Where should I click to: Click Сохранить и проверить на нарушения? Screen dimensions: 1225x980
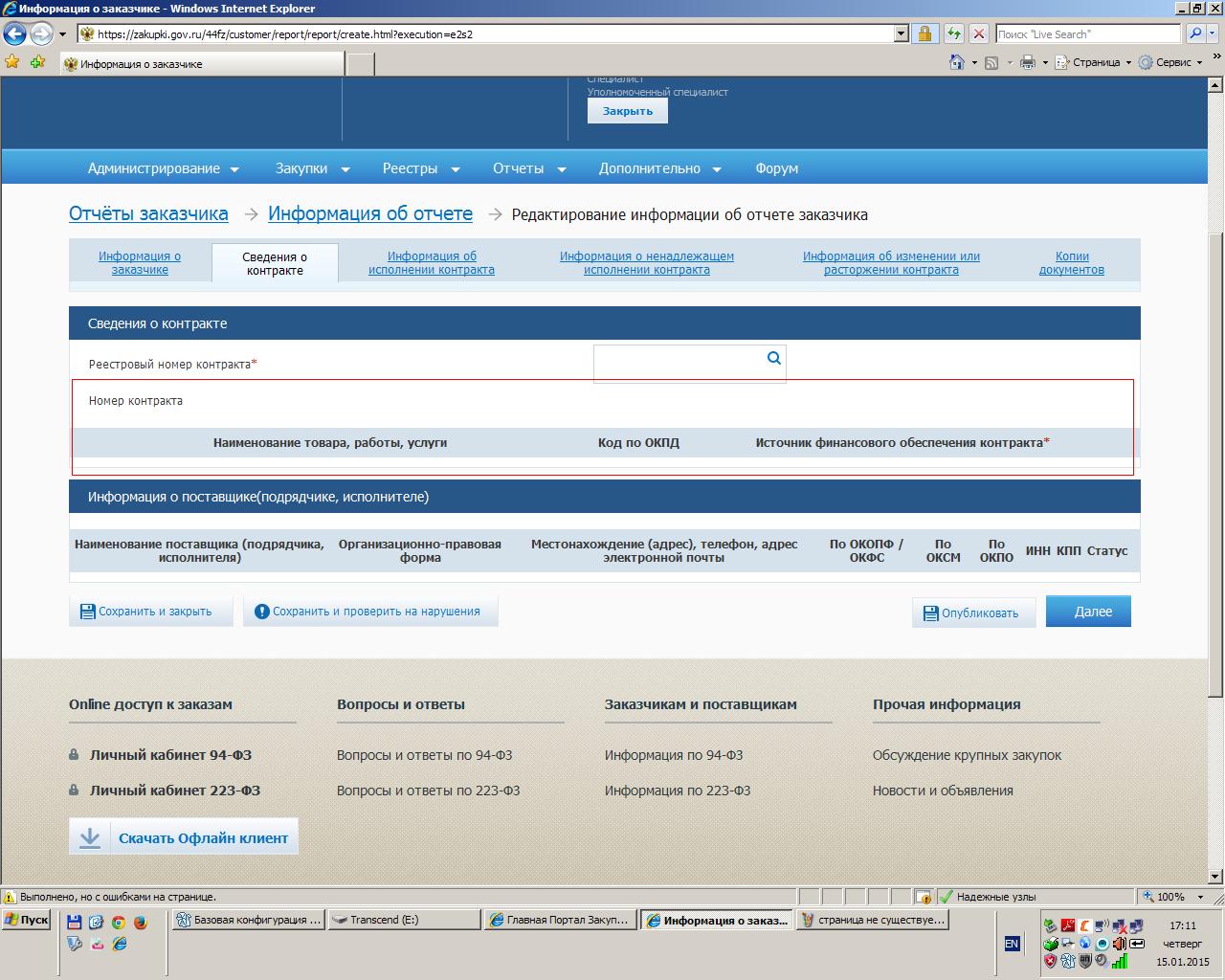pyautogui.click(x=370, y=612)
